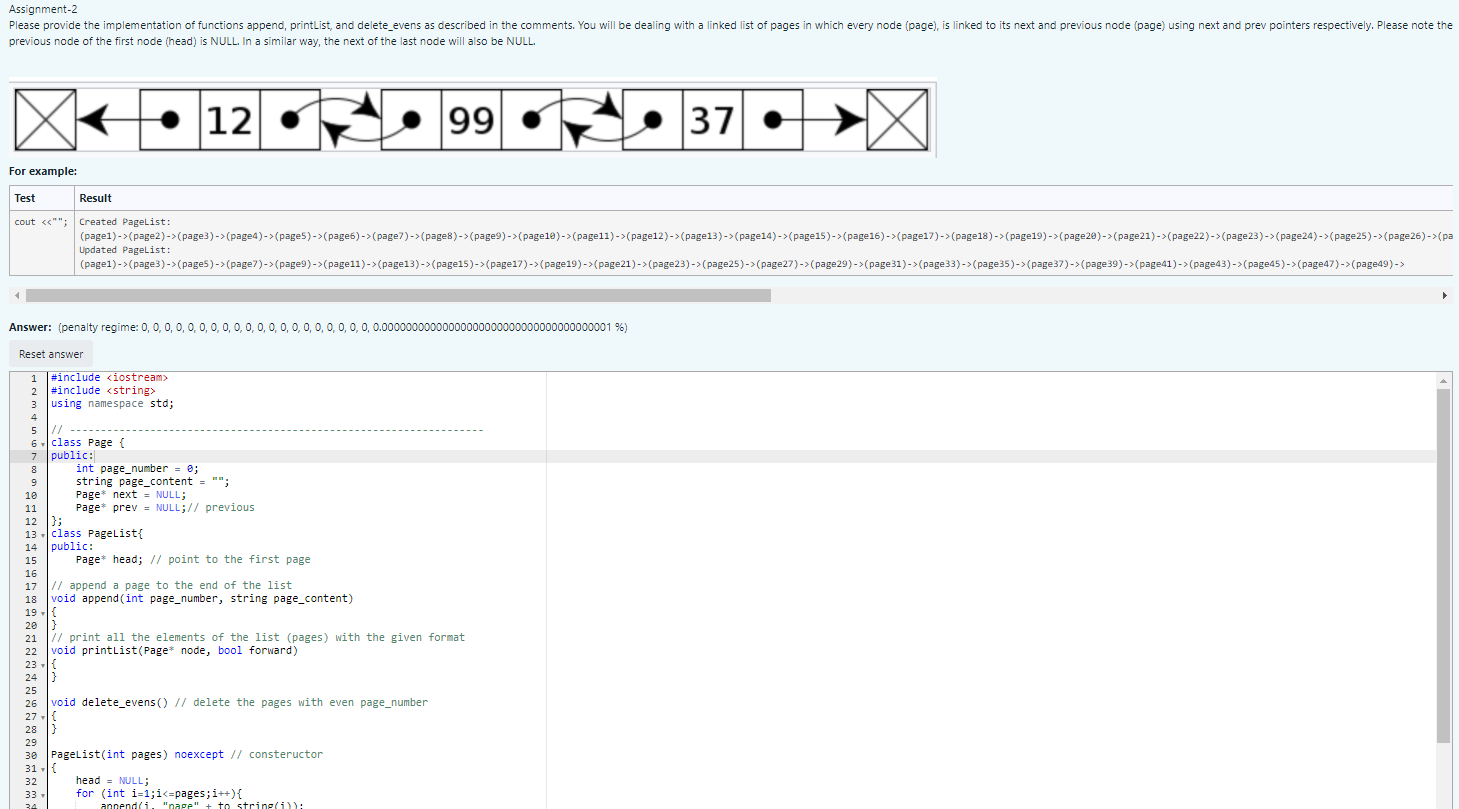The image size is (1459, 809).
Task: Click the code editor's vertical scrollbar thumb
Action: pyautogui.click(x=1443, y=566)
